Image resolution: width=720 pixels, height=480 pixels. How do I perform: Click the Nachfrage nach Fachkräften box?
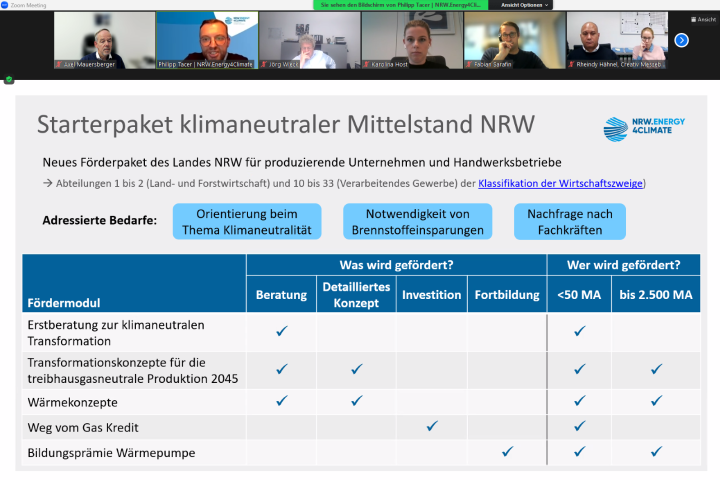pyautogui.click(x=570, y=222)
